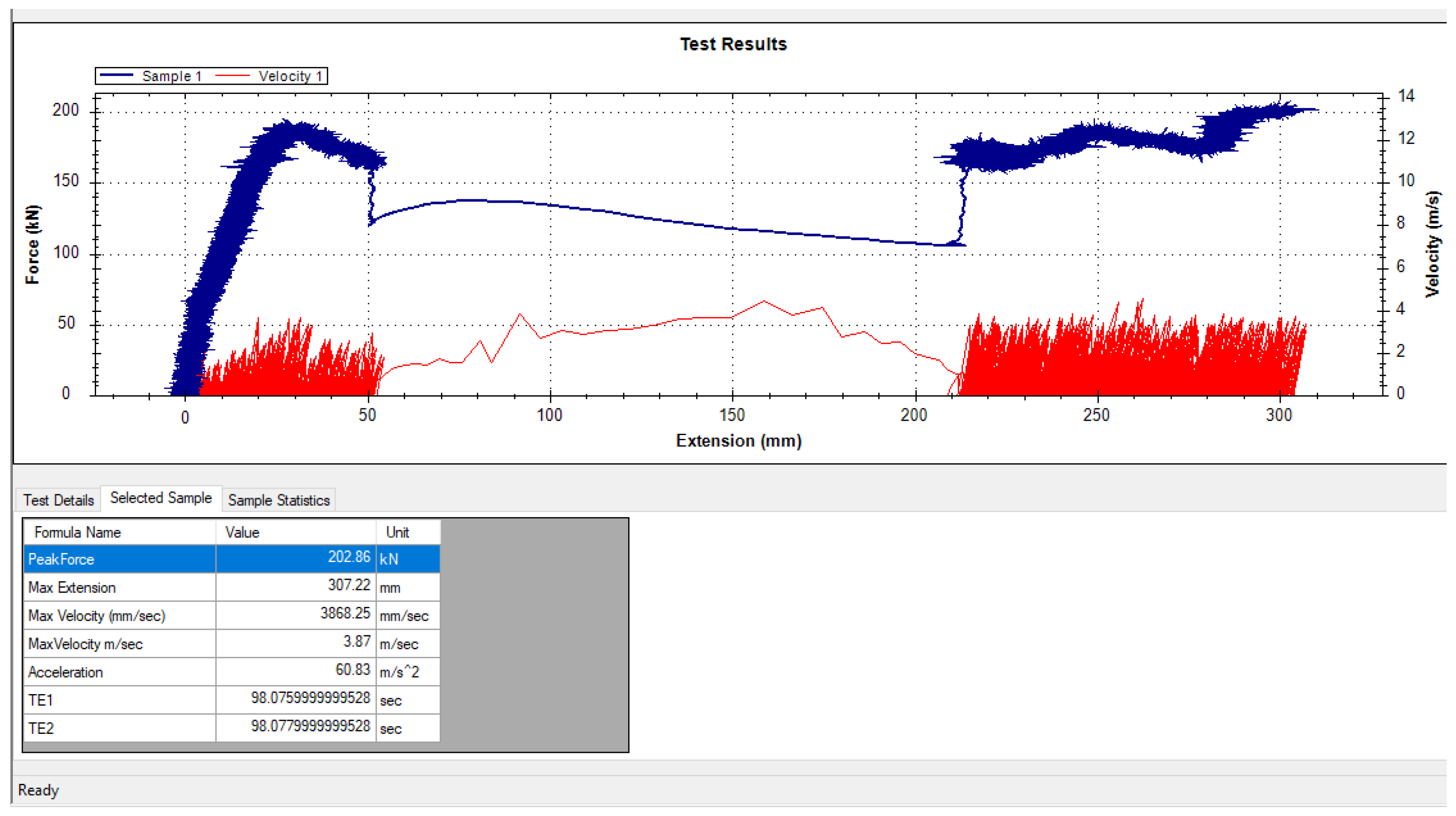Click the Value column header
This screenshot has height=816, width=1456.
click(x=242, y=532)
